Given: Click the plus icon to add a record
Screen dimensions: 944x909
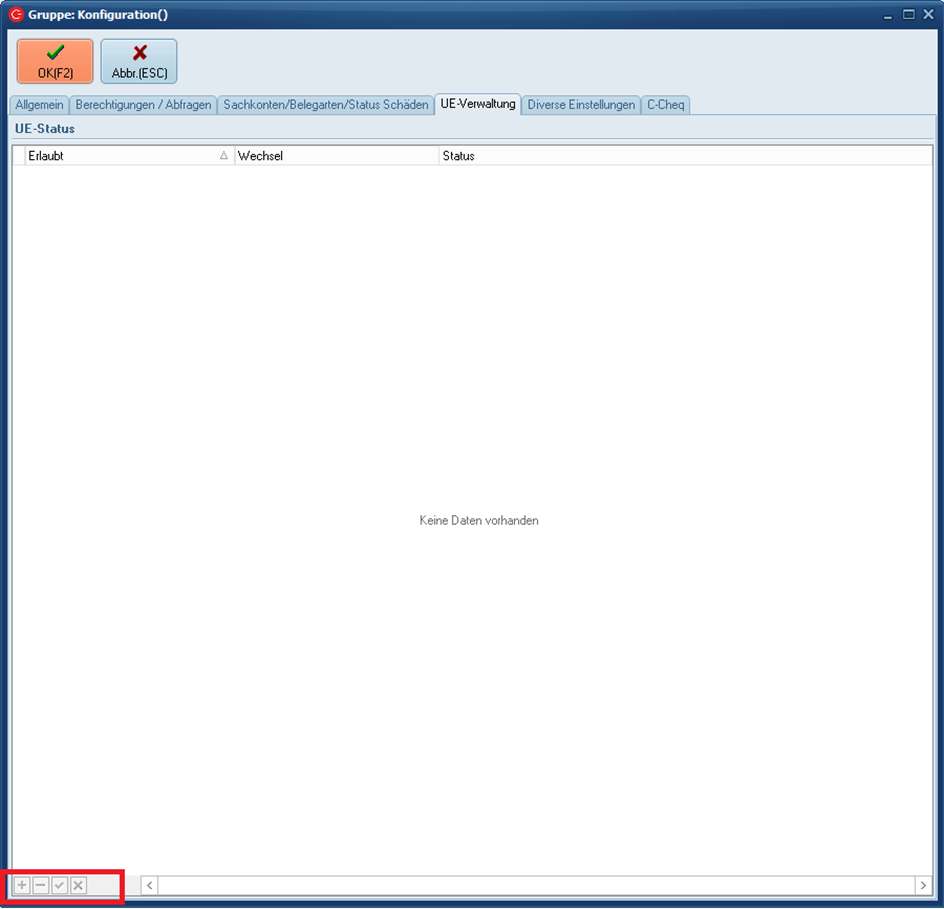Looking at the screenshot, I should tap(22, 886).
